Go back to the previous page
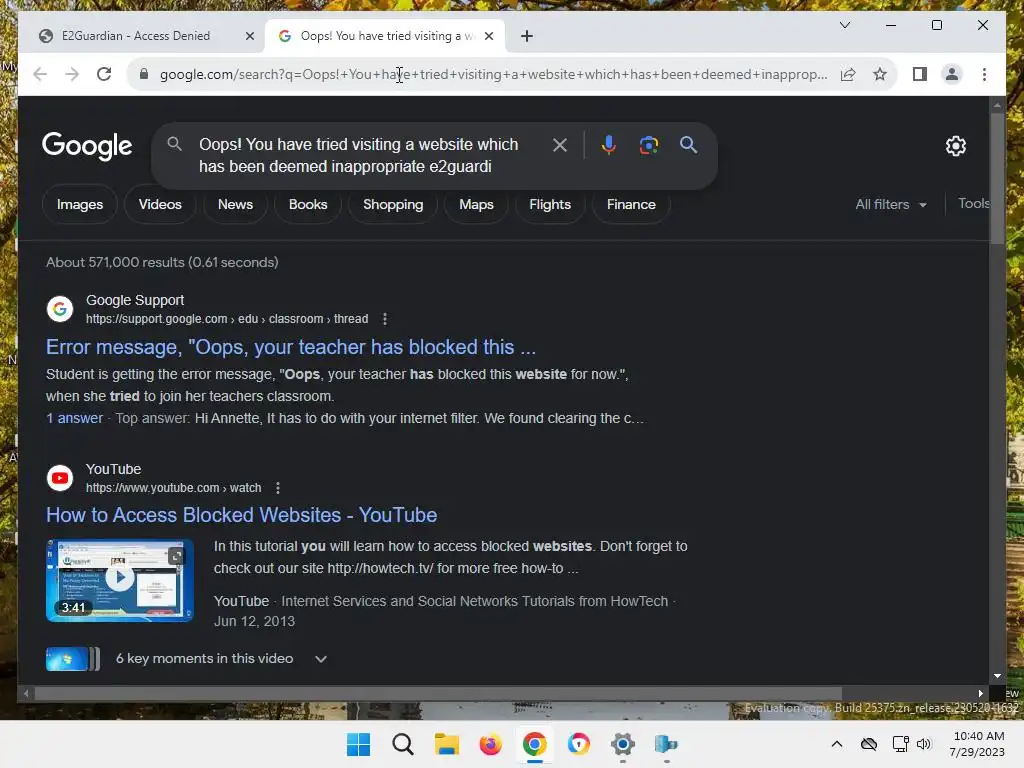The image size is (1024, 768). coord(40,74)
